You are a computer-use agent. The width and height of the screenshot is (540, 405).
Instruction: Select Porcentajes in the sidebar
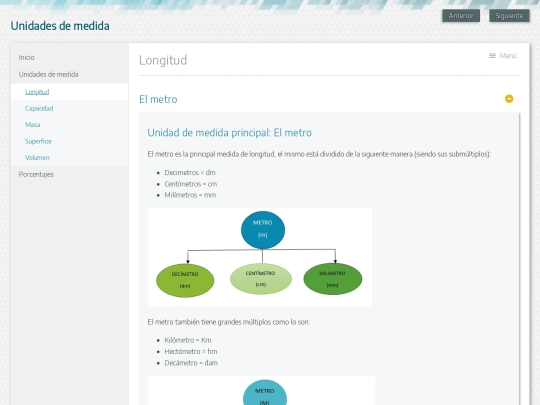36,174
